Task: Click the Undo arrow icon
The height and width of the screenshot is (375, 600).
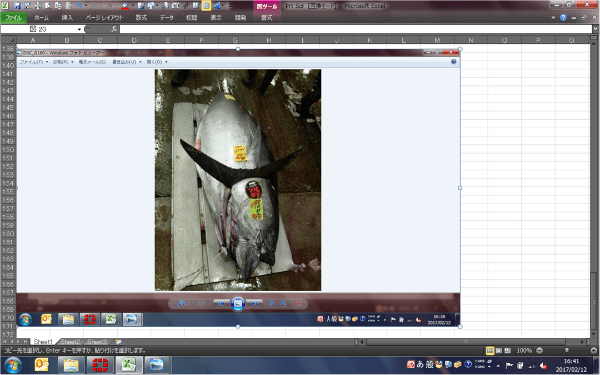Action: click(79, 6)
